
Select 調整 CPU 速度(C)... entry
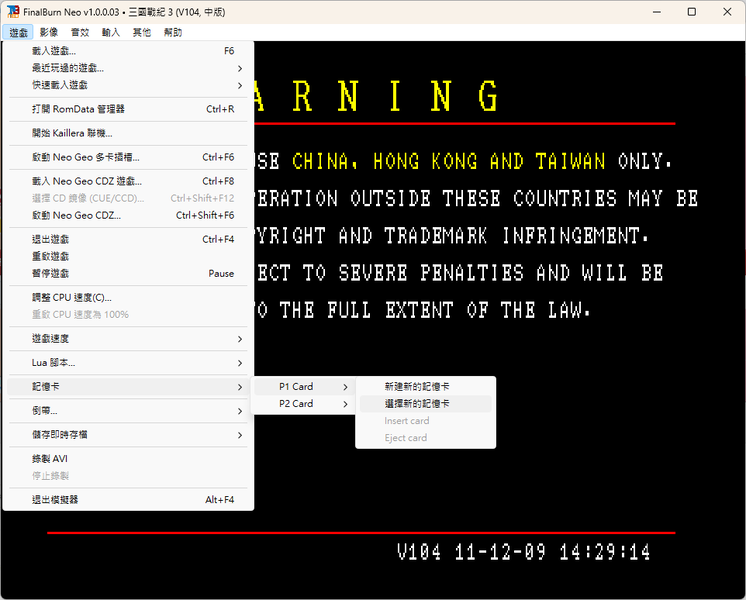click(x=128, y=298)
